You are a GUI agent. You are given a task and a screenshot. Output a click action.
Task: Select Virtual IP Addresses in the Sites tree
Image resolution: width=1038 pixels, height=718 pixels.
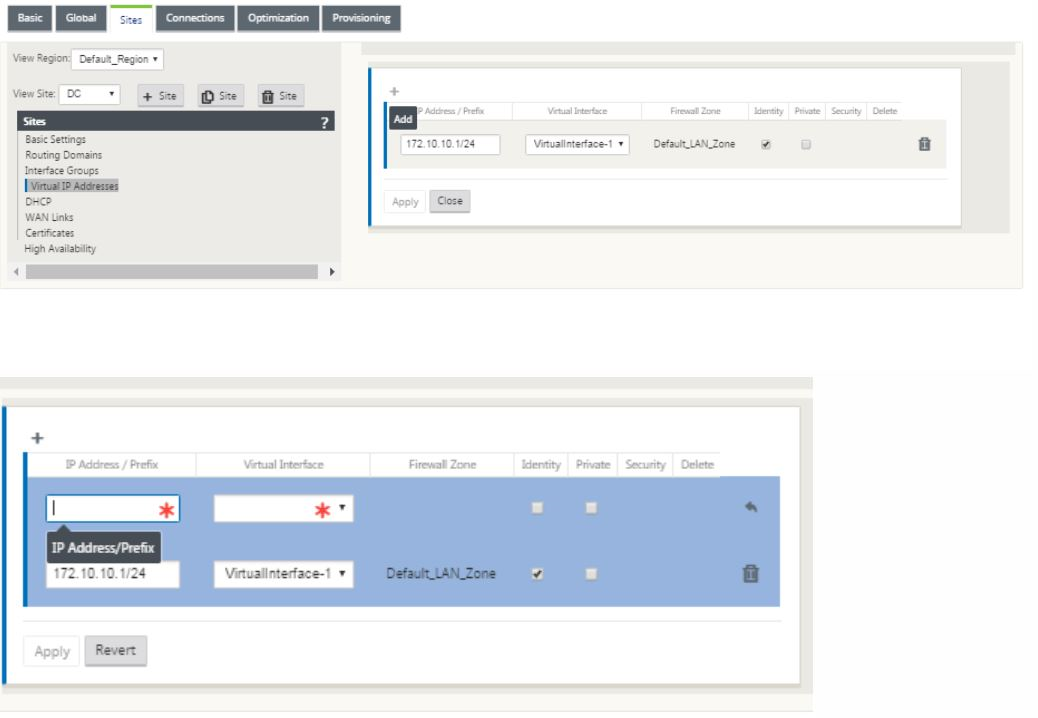click(x=73, y=186)
